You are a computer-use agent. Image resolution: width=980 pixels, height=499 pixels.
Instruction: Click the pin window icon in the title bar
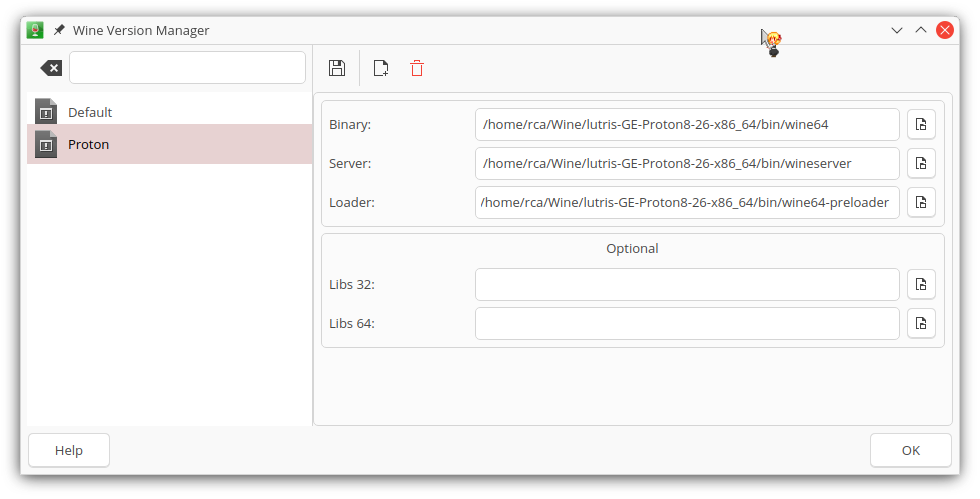(59, 30)
